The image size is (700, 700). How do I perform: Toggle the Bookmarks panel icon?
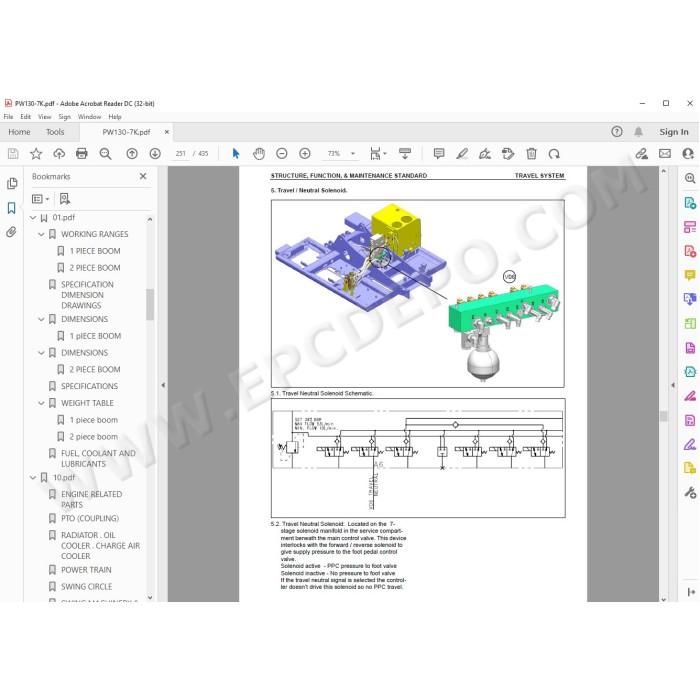pos(12,208)
